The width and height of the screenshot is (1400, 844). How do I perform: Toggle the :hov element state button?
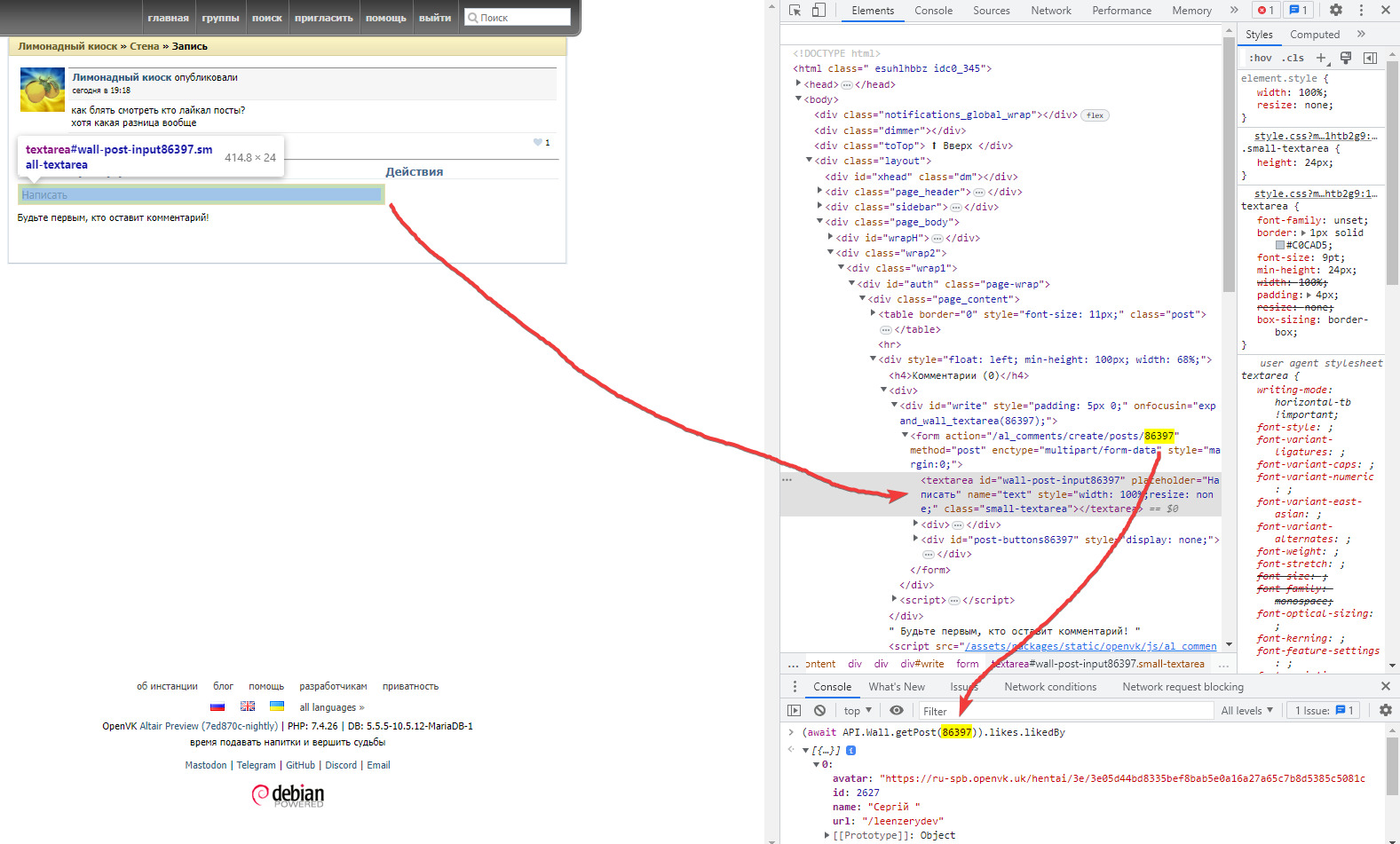1260,58
